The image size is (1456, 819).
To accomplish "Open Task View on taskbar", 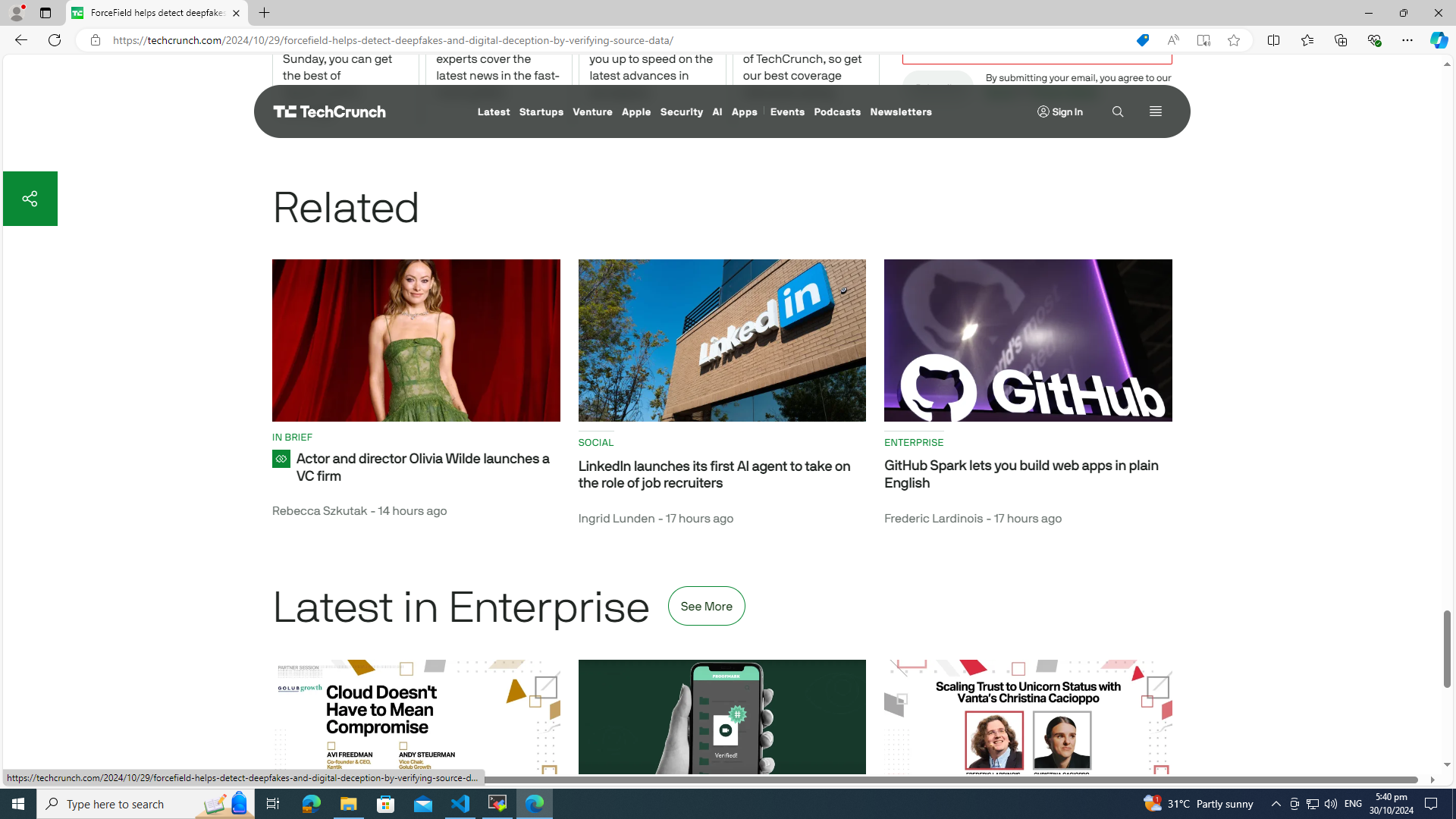I will pyautogui.click(x=272, y=804).
